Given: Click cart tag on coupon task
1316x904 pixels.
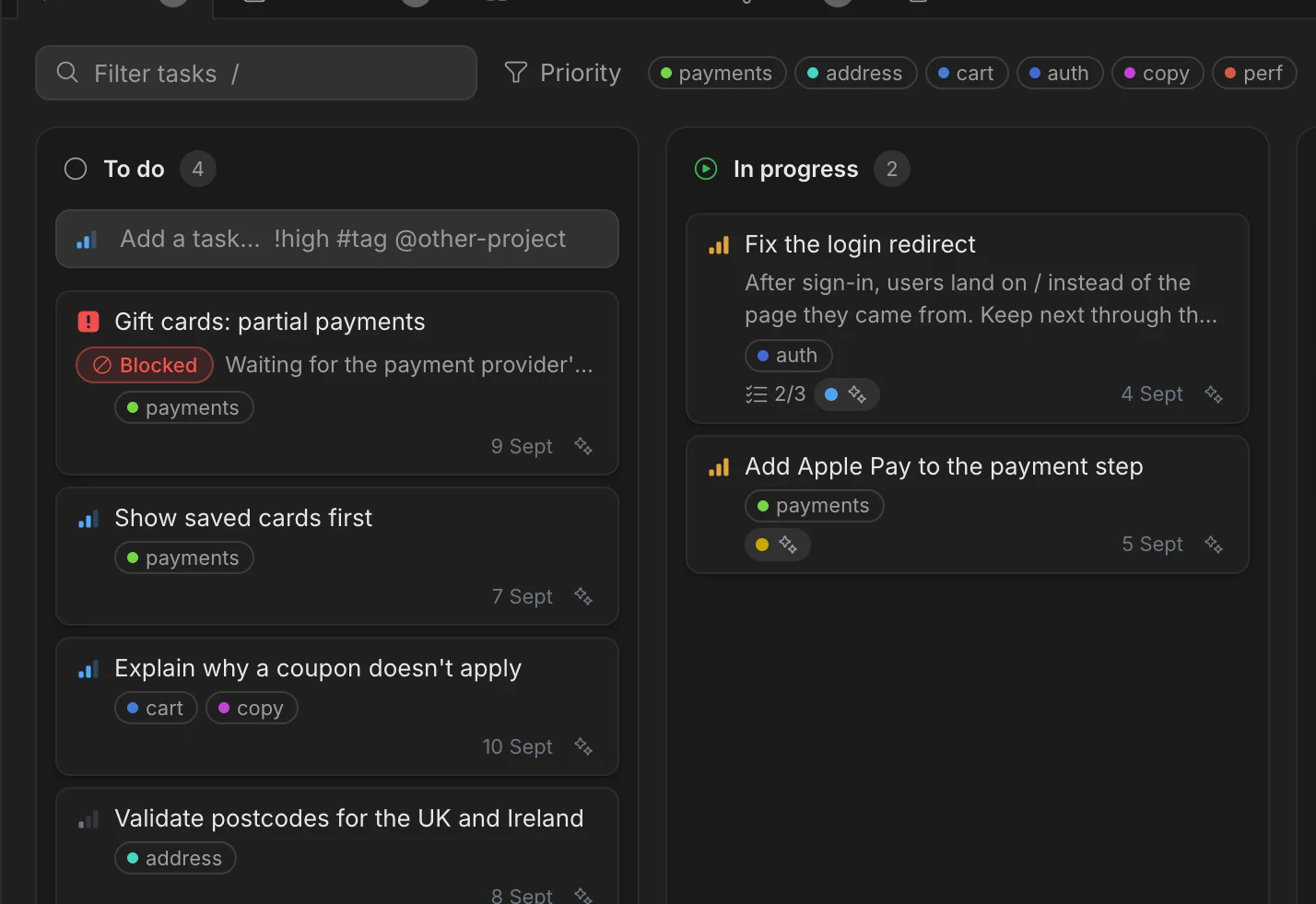Looking at the screenshot, I should [x=156, y=708].
